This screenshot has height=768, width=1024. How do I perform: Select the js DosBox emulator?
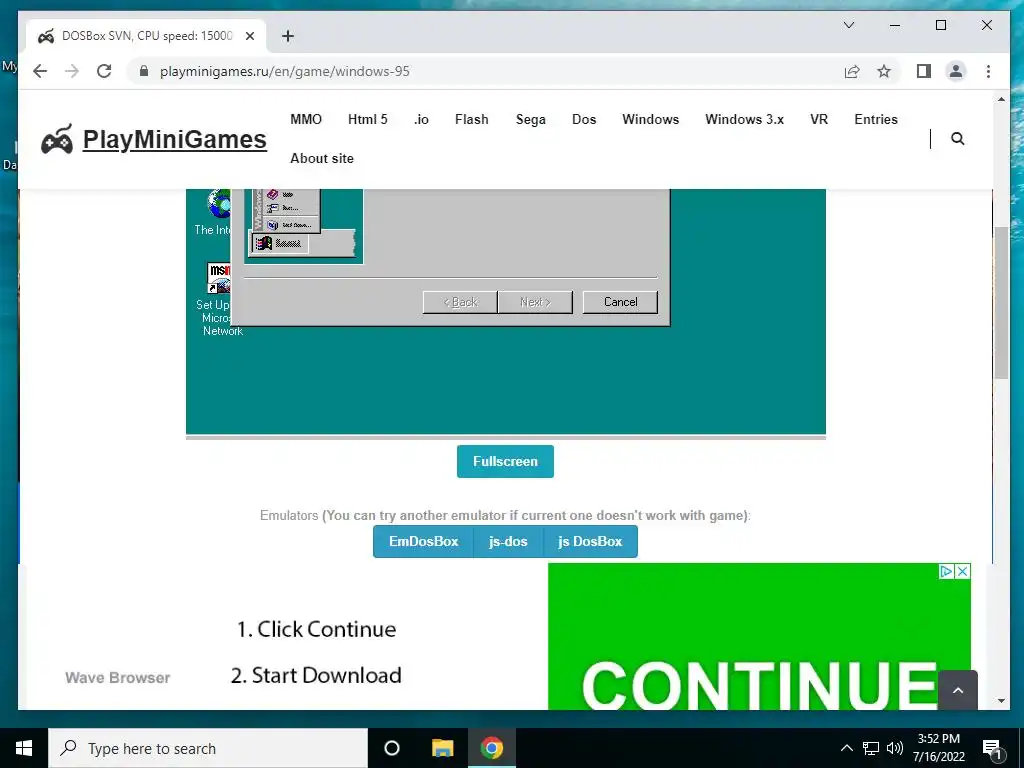tap(590, 541)
